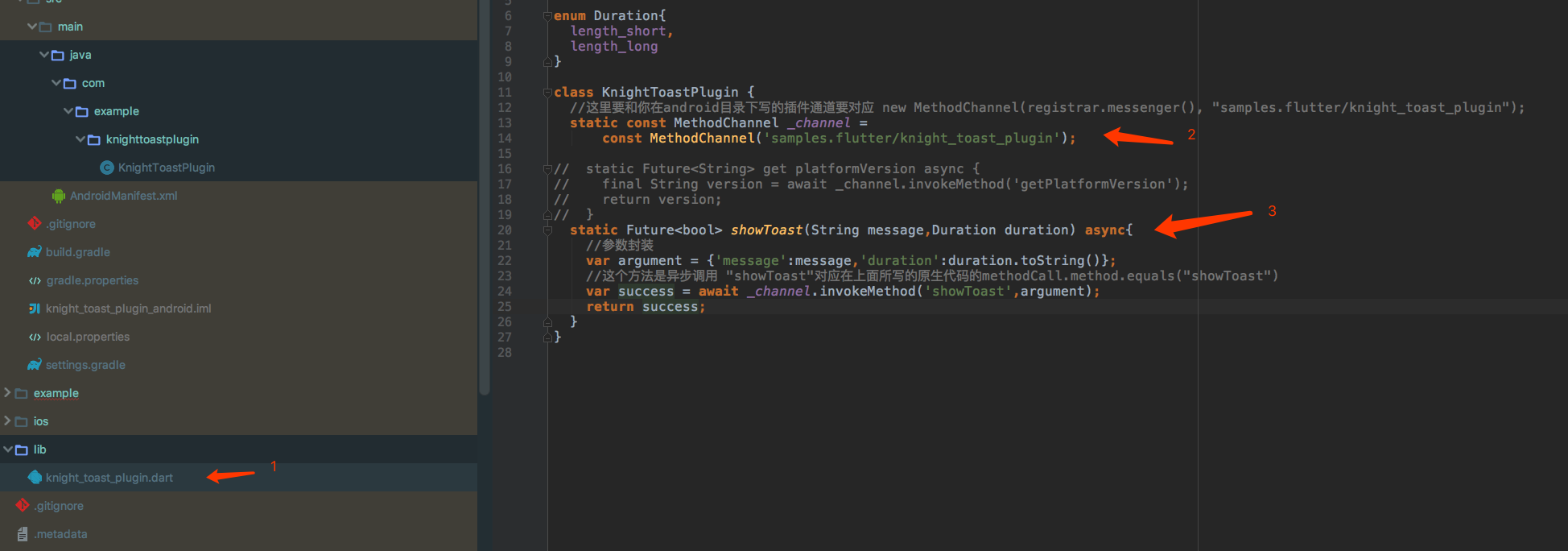Expand the ios folder chevron

(7, 421)
